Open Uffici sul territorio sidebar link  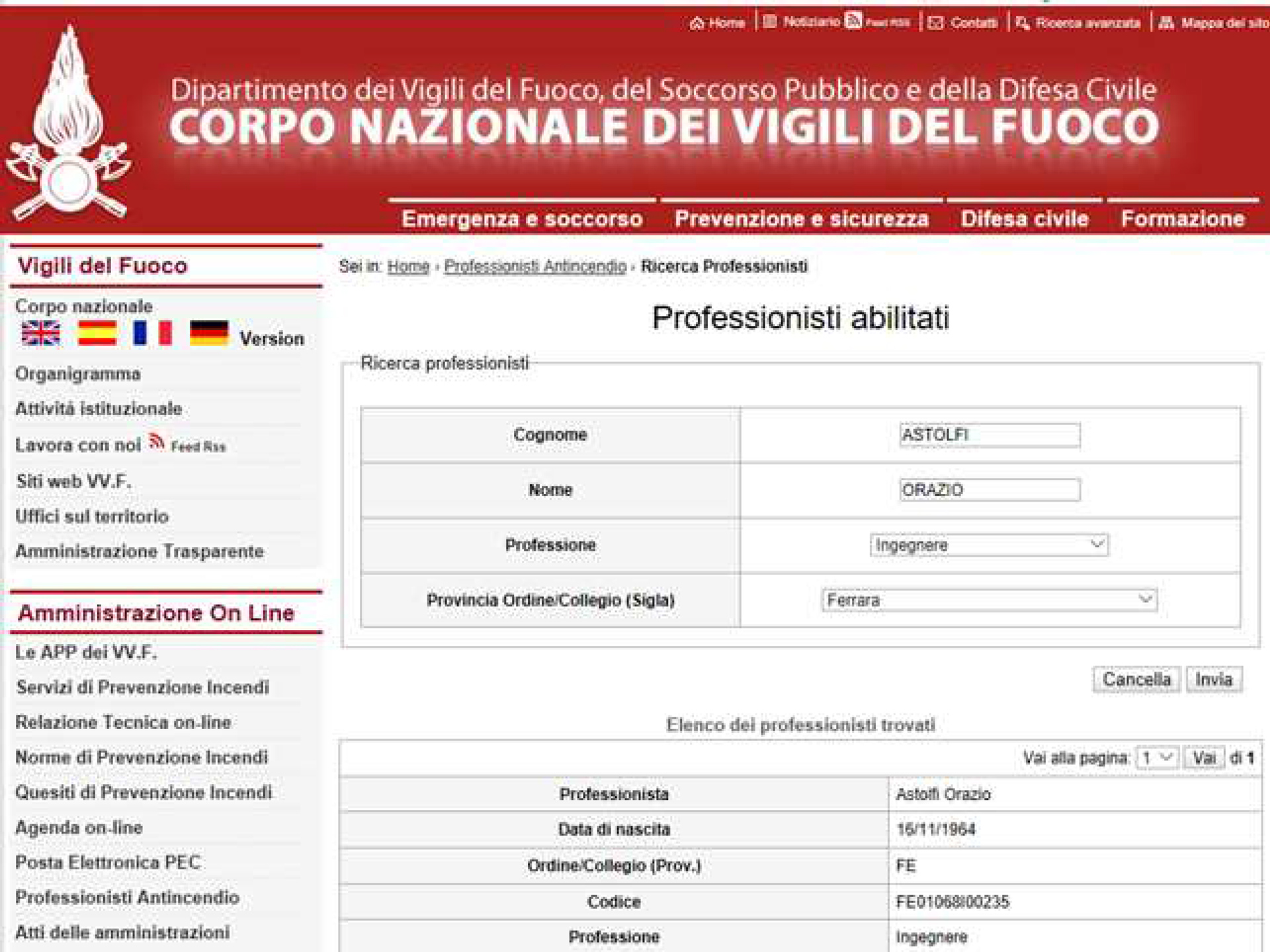coord(92,516)
